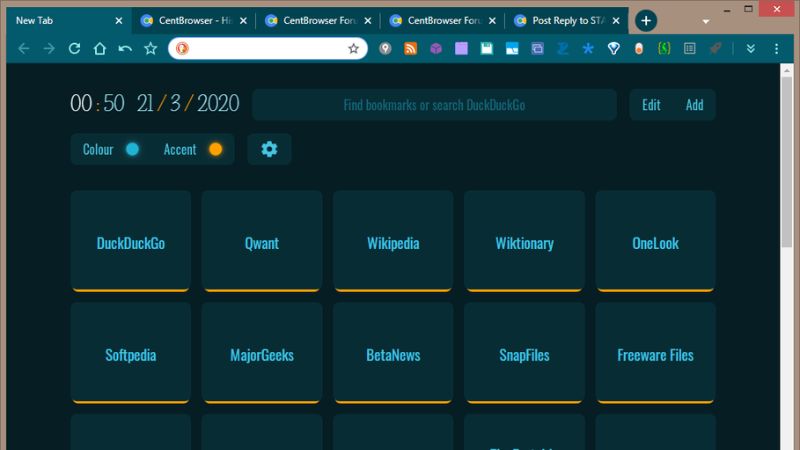Viewport: 800px width, 450px height.
Task: Open the orange RSS feed extension
Action: click(x=411, y=48)
